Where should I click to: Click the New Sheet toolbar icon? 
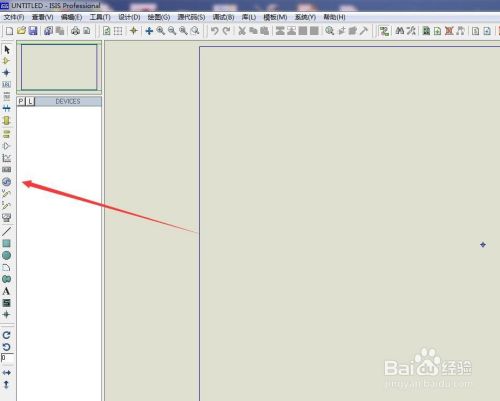[x=437, y=31]
